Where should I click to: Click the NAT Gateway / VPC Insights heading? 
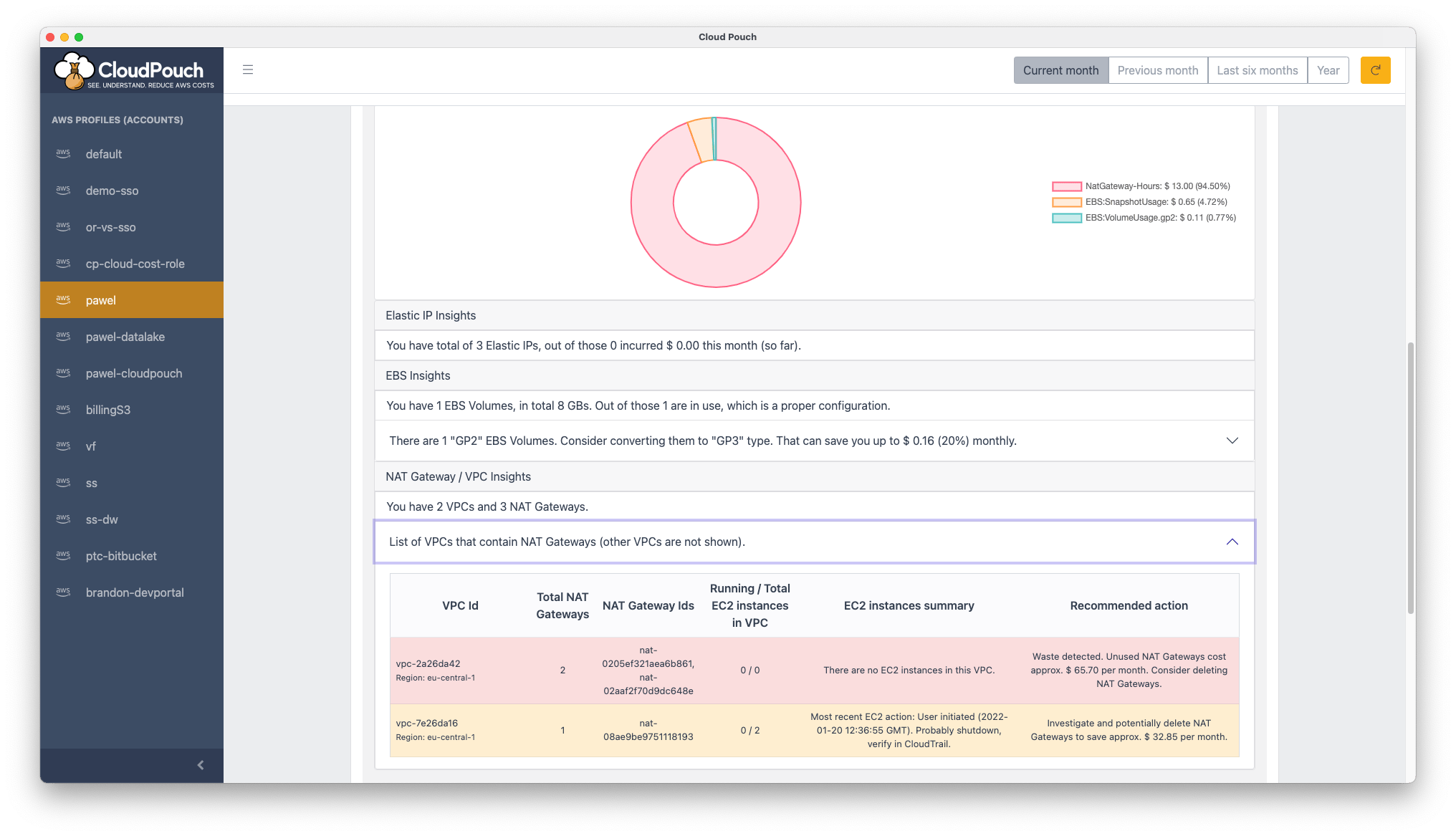click(x=458, y=476)
